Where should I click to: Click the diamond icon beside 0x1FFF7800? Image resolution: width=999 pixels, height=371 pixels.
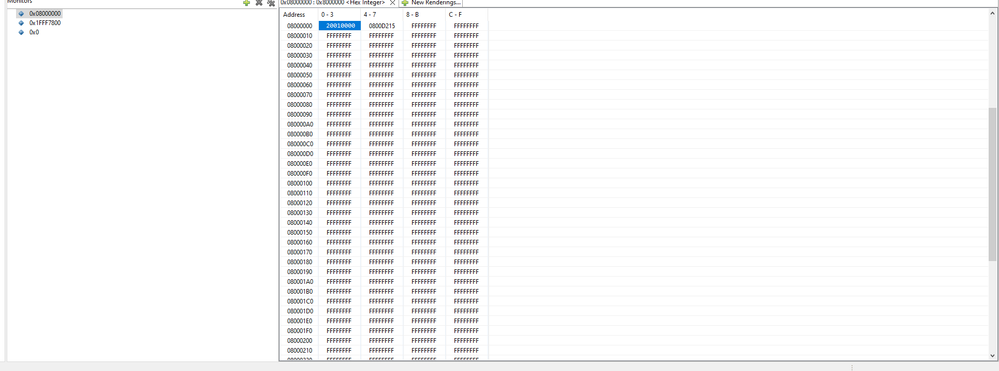(21, 23)
